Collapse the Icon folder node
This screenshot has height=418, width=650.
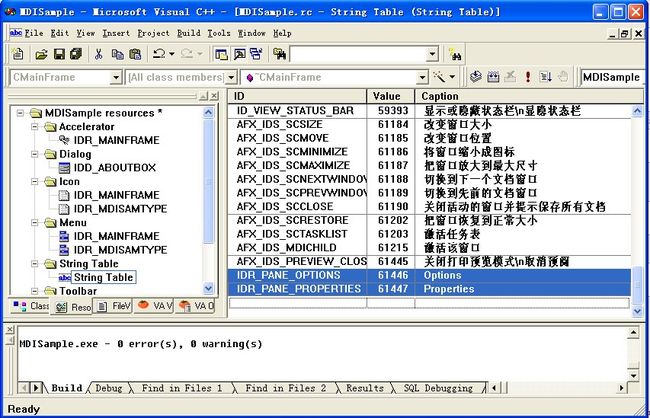click(x=35, y=181)
